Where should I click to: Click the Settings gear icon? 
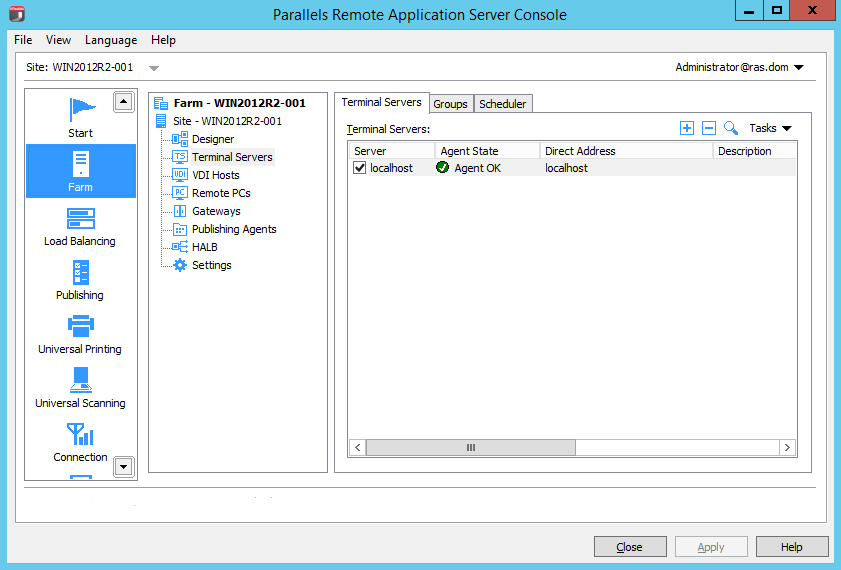180,265
